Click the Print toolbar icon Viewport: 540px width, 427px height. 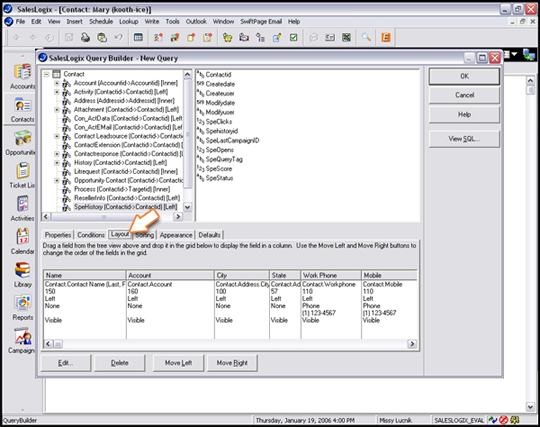pyautogui.click(x=85, y=37)
